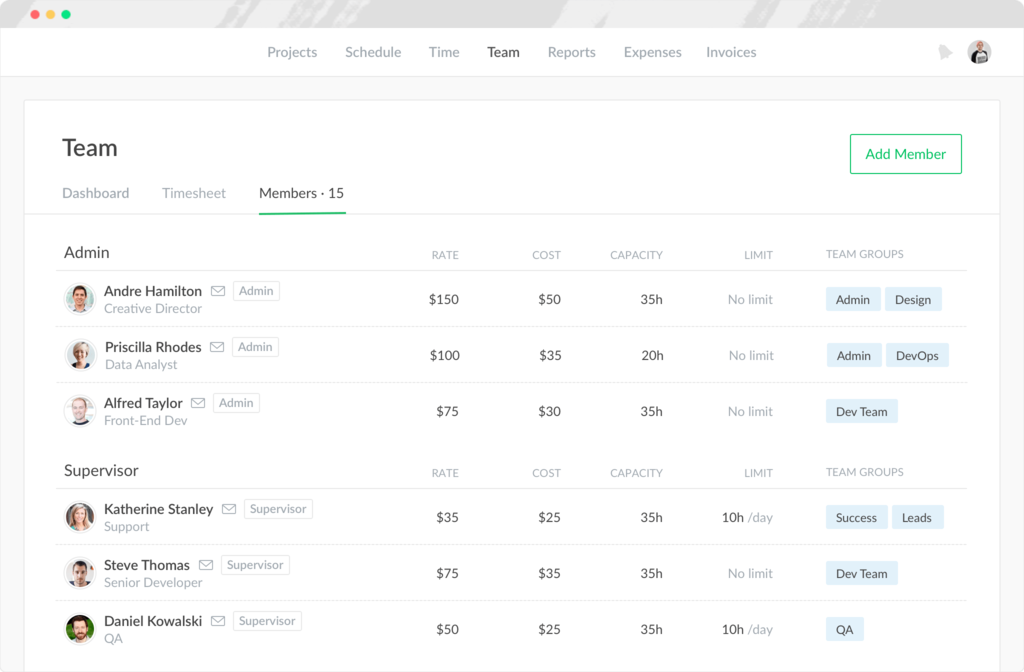Open the Reports menu item
The height and width of the screenshot is (672, 1024).
571,52
